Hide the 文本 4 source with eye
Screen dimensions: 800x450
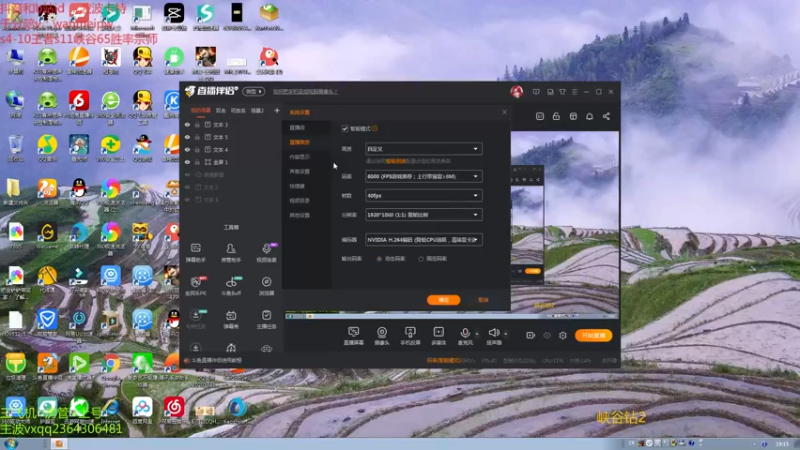pos(187,149)
